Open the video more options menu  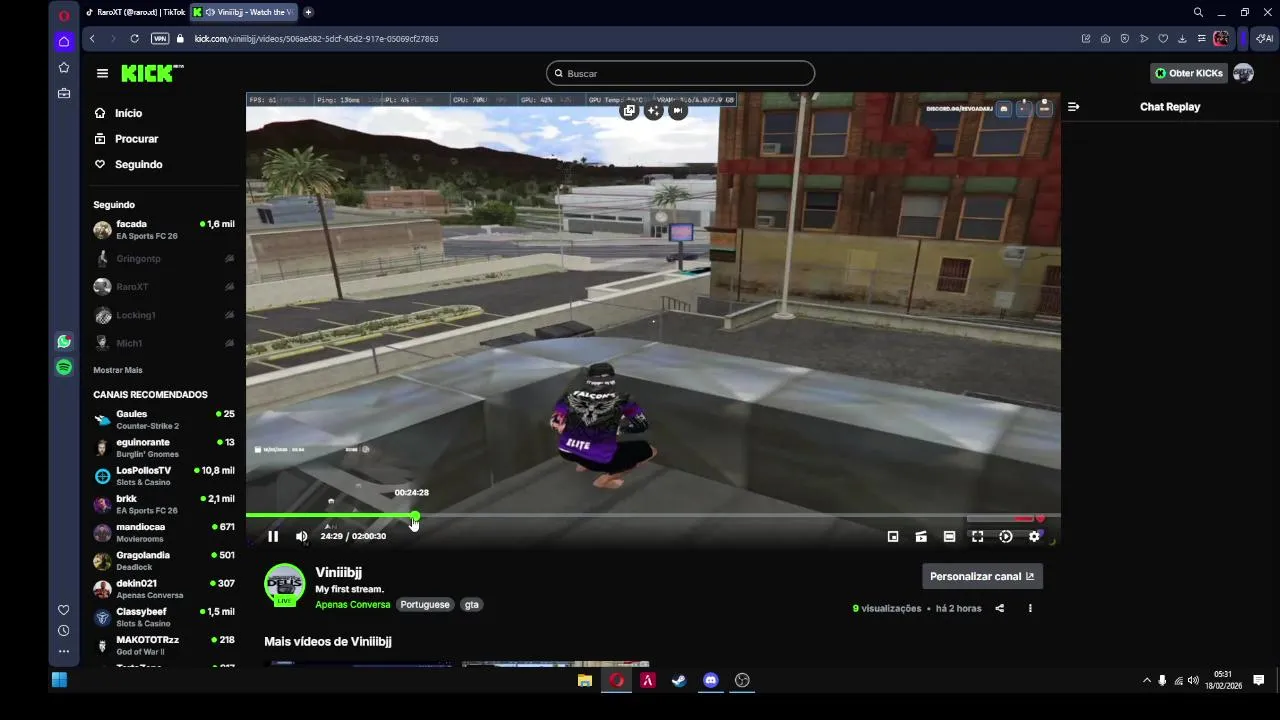(1030, 608)
